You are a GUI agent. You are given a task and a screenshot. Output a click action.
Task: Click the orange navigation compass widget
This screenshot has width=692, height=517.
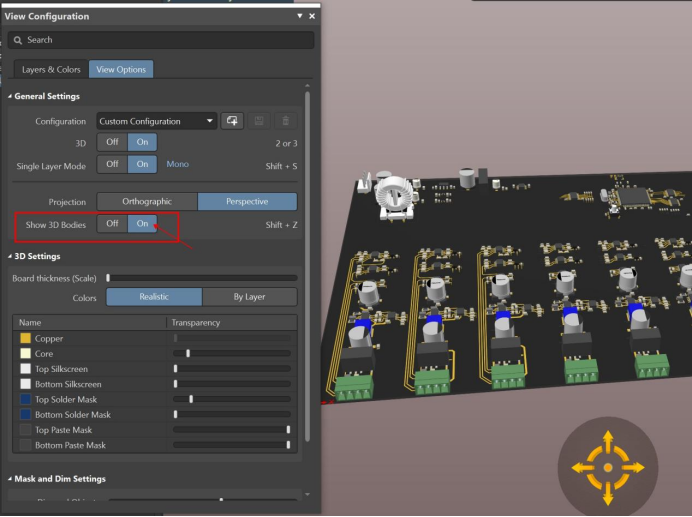tap(607, 467)
